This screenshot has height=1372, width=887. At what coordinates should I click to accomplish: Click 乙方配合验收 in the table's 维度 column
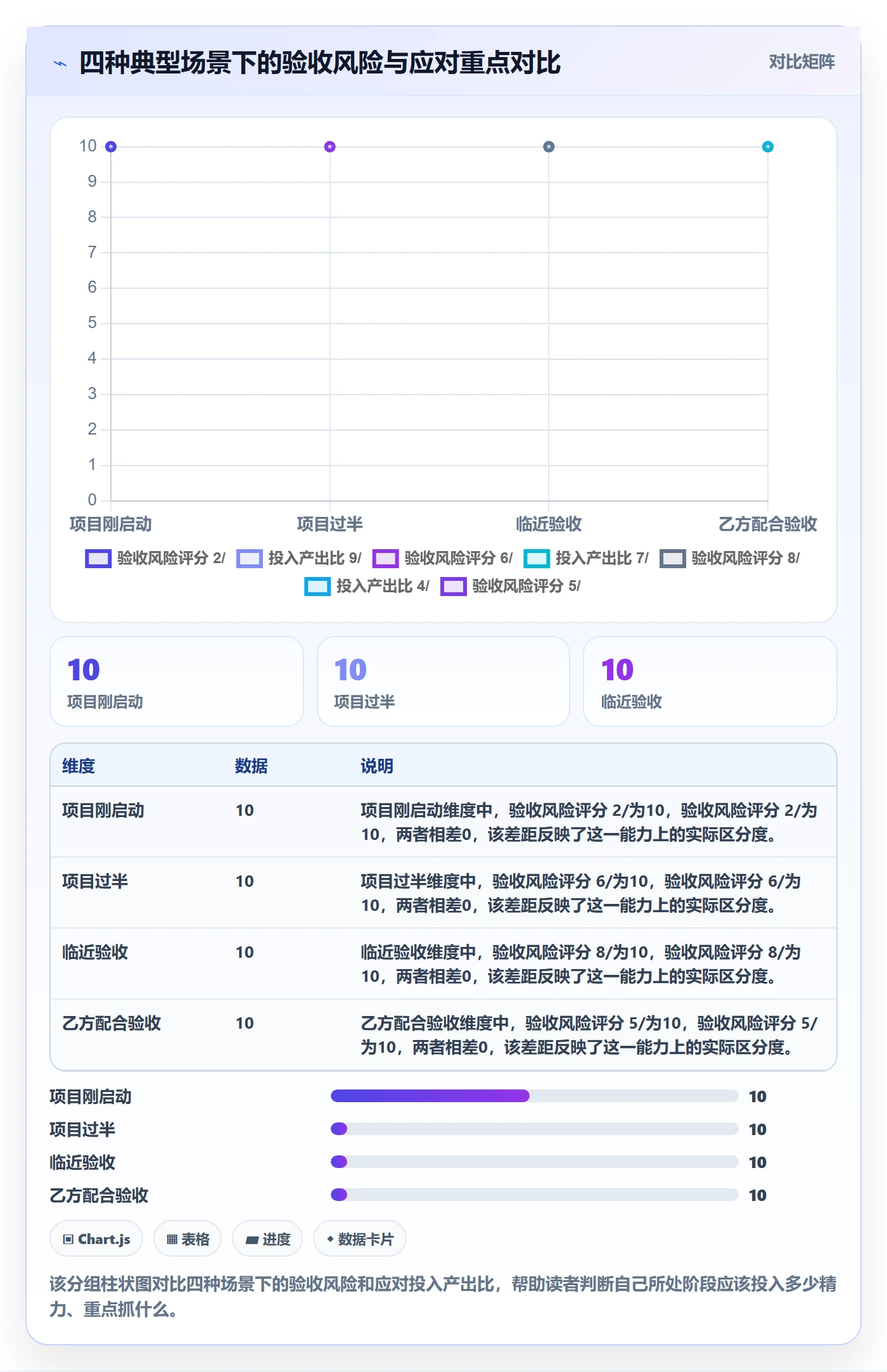(x=112, y=1023)
